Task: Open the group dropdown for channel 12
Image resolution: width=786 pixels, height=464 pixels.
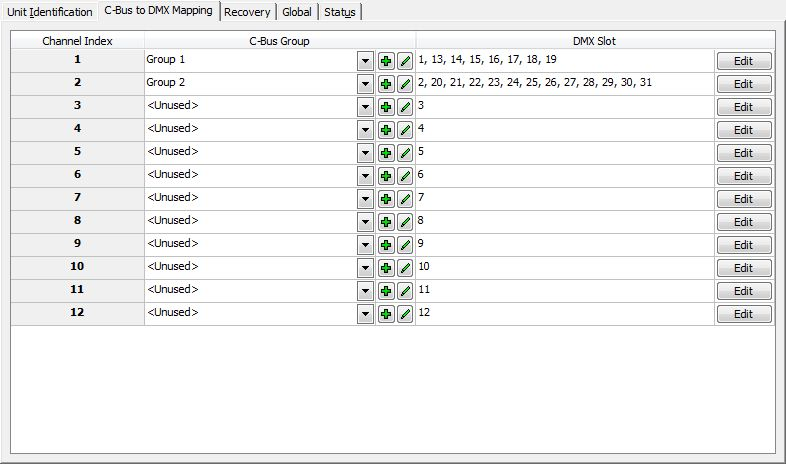Action: (x=365, y=314)
